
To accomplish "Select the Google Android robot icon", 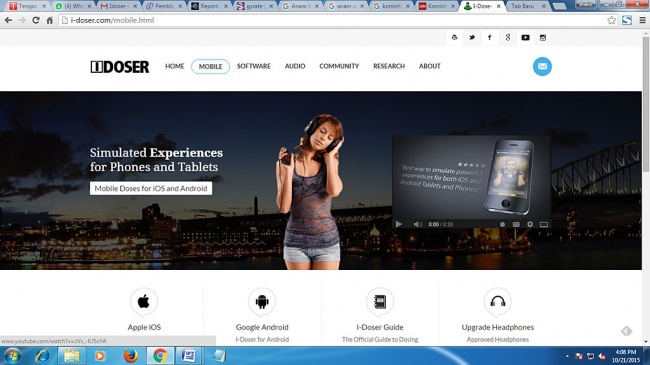I will (x=262, y=302).
